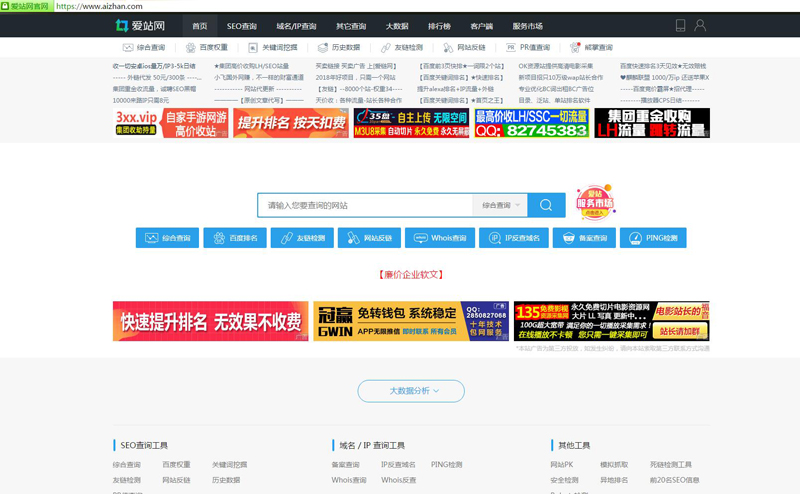This screenshot has height=494, width=800.
Task: Open the 死链检测工具 footer link
Action: 670,465
